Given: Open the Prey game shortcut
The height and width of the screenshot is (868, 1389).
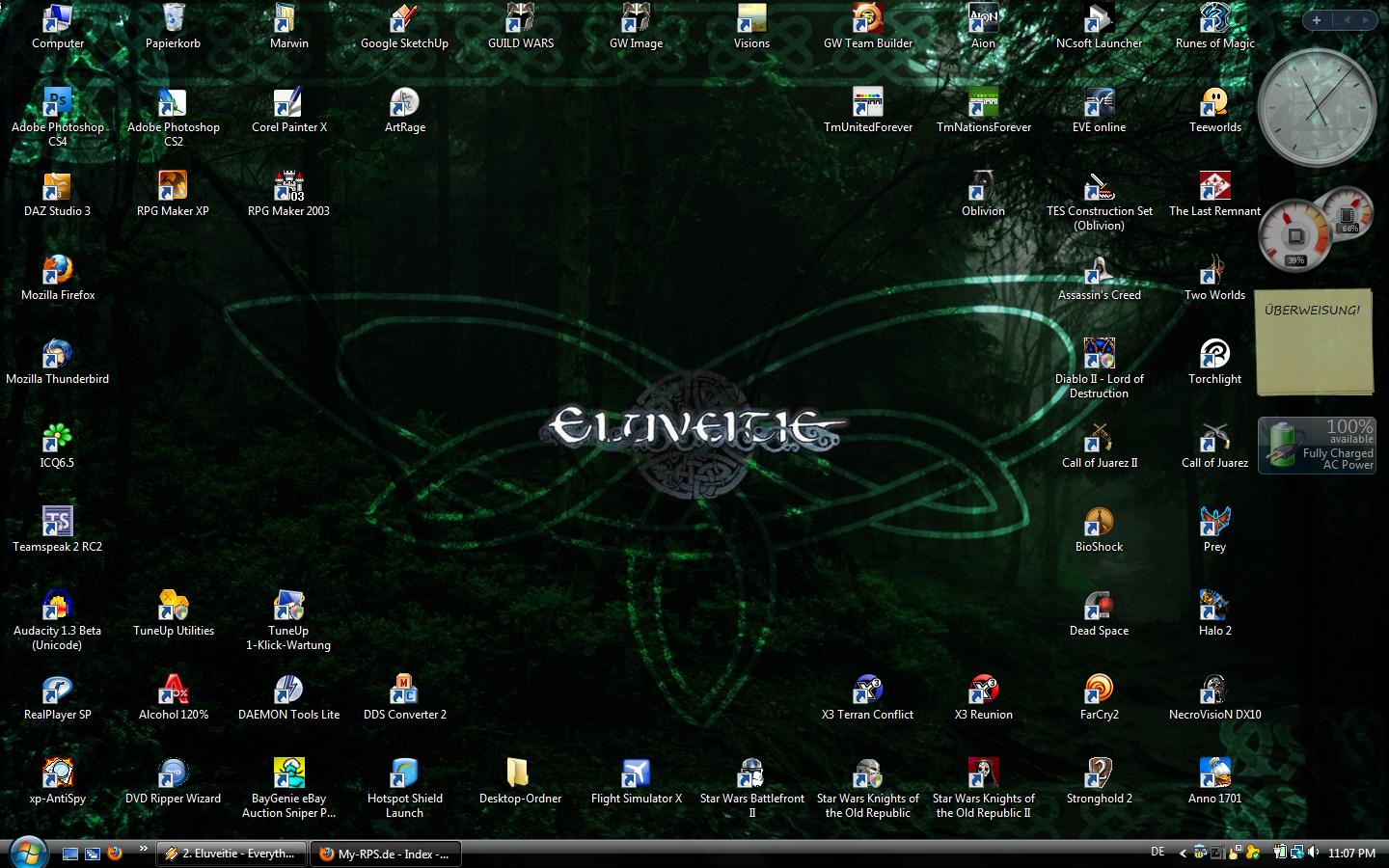Looking at the screenshot, I should (x=1215, y=529).
